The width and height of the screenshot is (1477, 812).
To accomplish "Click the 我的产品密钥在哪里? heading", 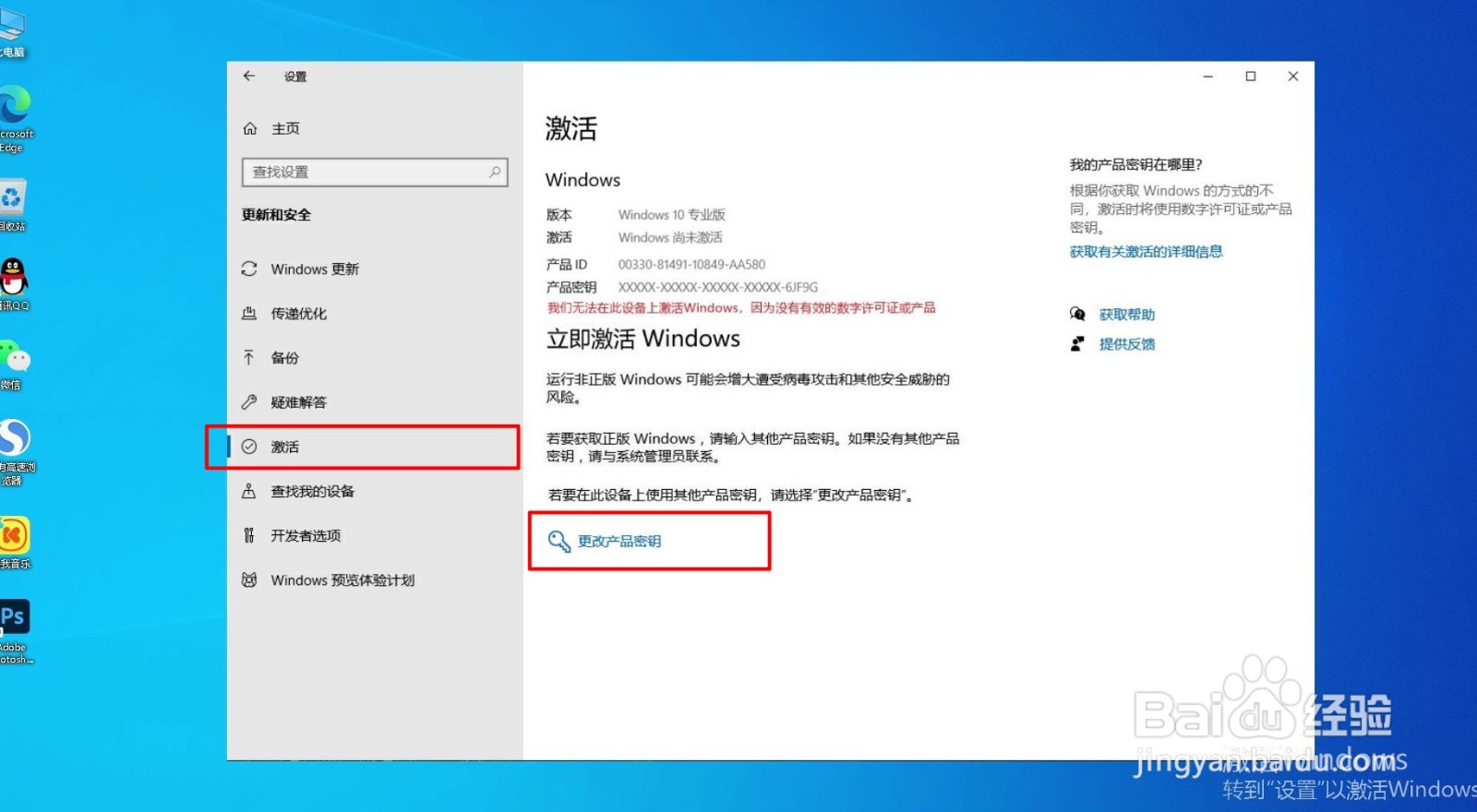I will click(1135, 165).
